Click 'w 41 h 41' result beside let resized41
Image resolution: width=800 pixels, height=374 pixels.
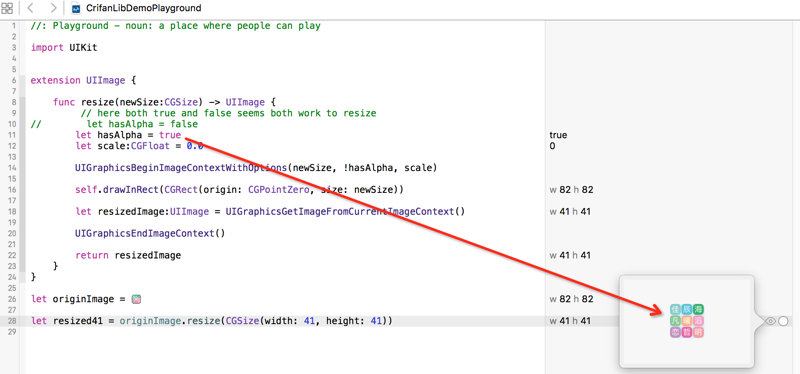tap(570, 321)
